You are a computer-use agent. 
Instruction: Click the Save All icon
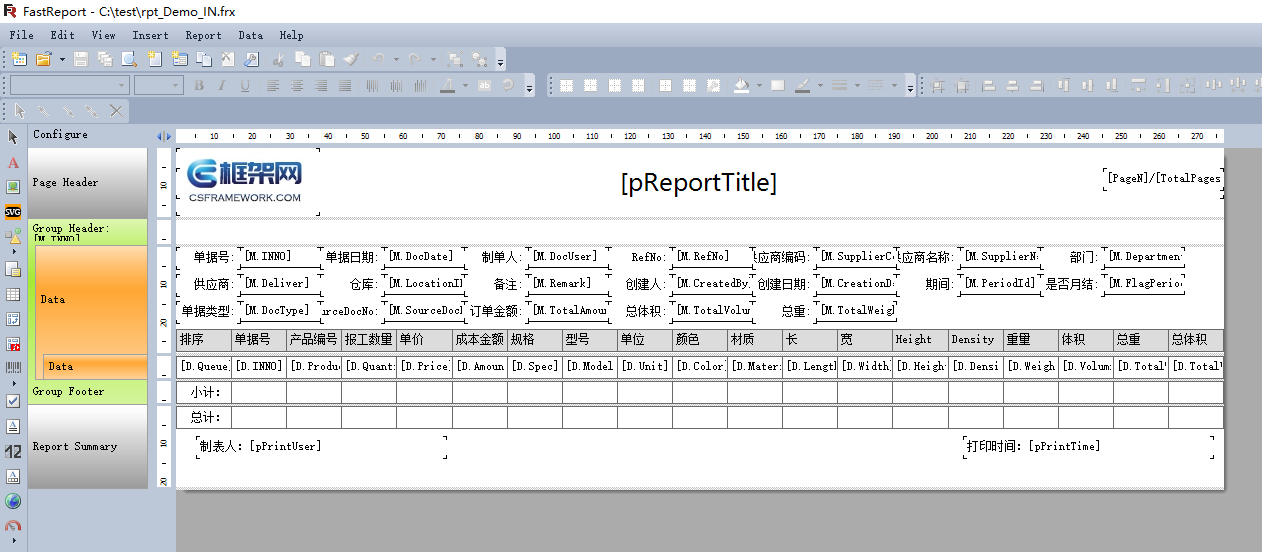[105, 59]
